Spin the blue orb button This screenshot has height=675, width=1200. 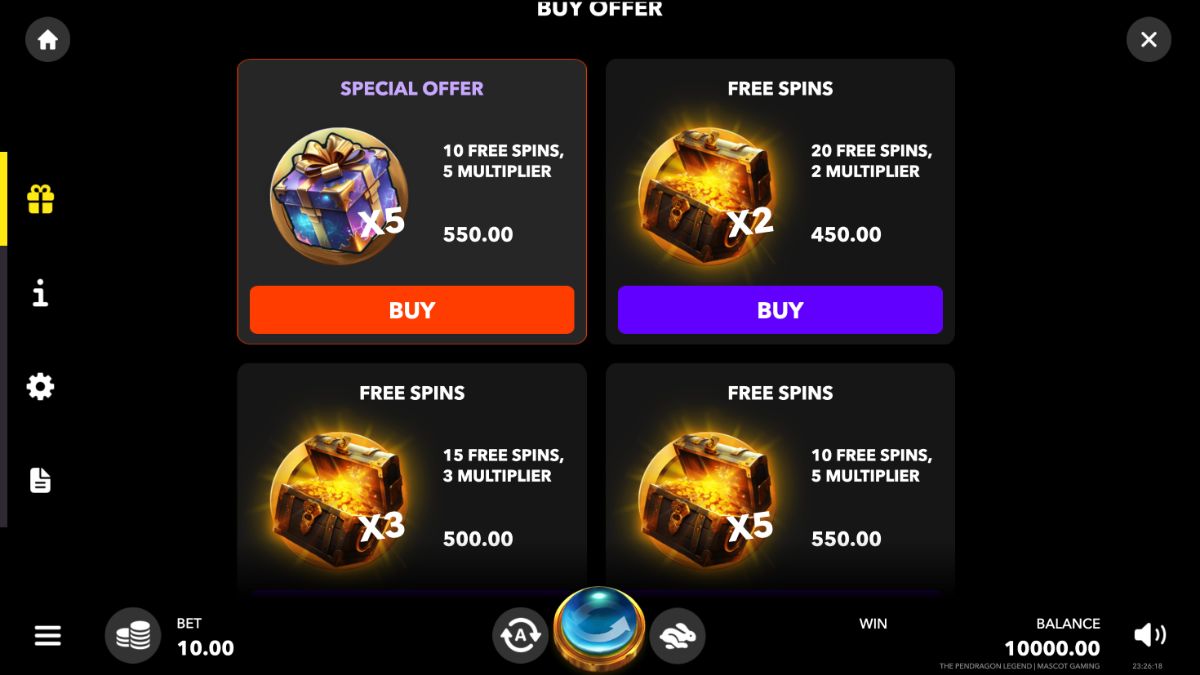pos(600,629)
